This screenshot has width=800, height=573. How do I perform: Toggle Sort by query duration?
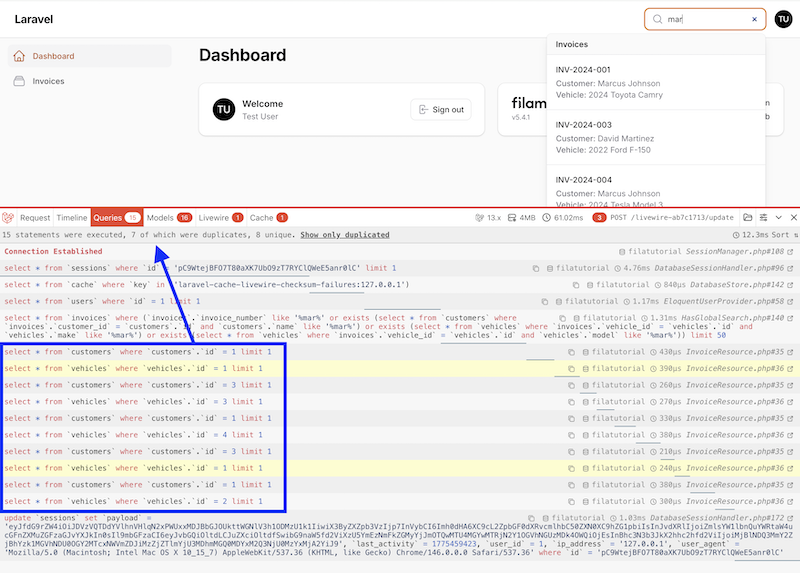tap(784, 235)
